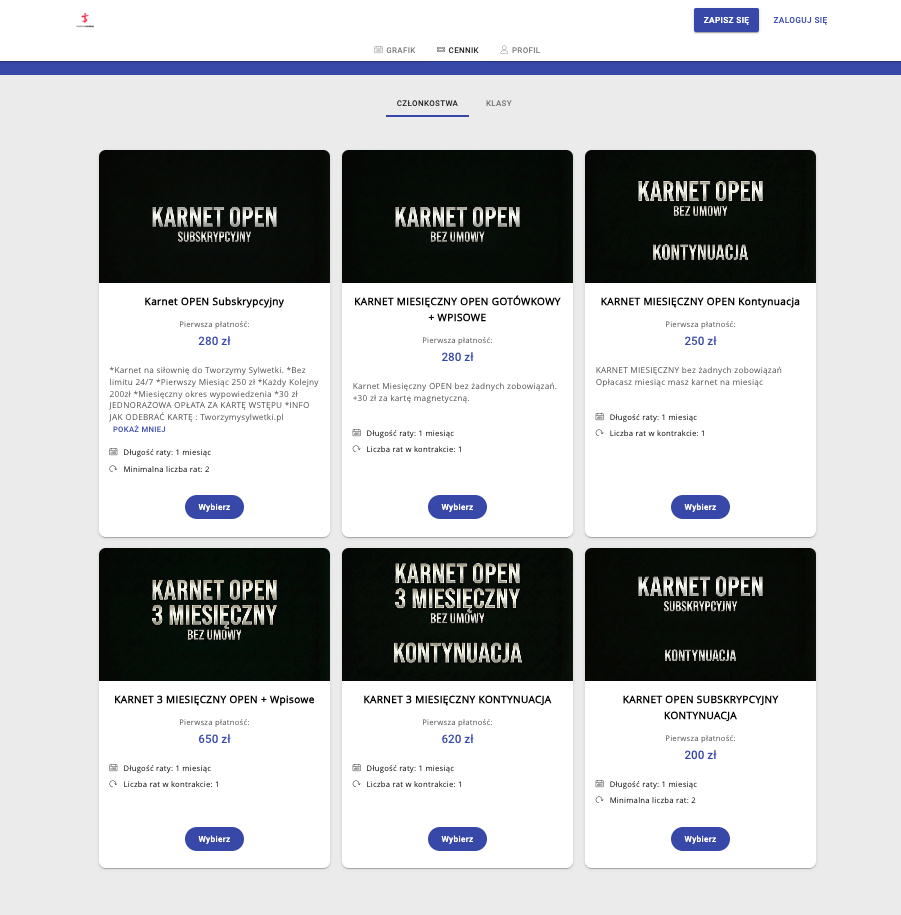
Task: Click installment count icon on KARNET 3 MIESIĘCZNY KONTYNUACJA
Action: tap(356, 784)
